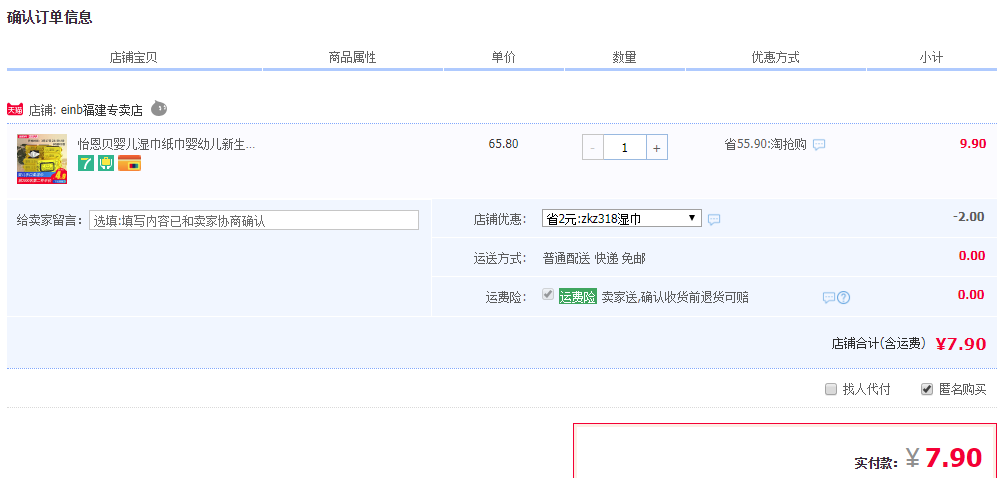Image resolution: width=1008 pixels, height=478 pixels.
Task: Click the 商品属性 column header
Action: point(352,57)
